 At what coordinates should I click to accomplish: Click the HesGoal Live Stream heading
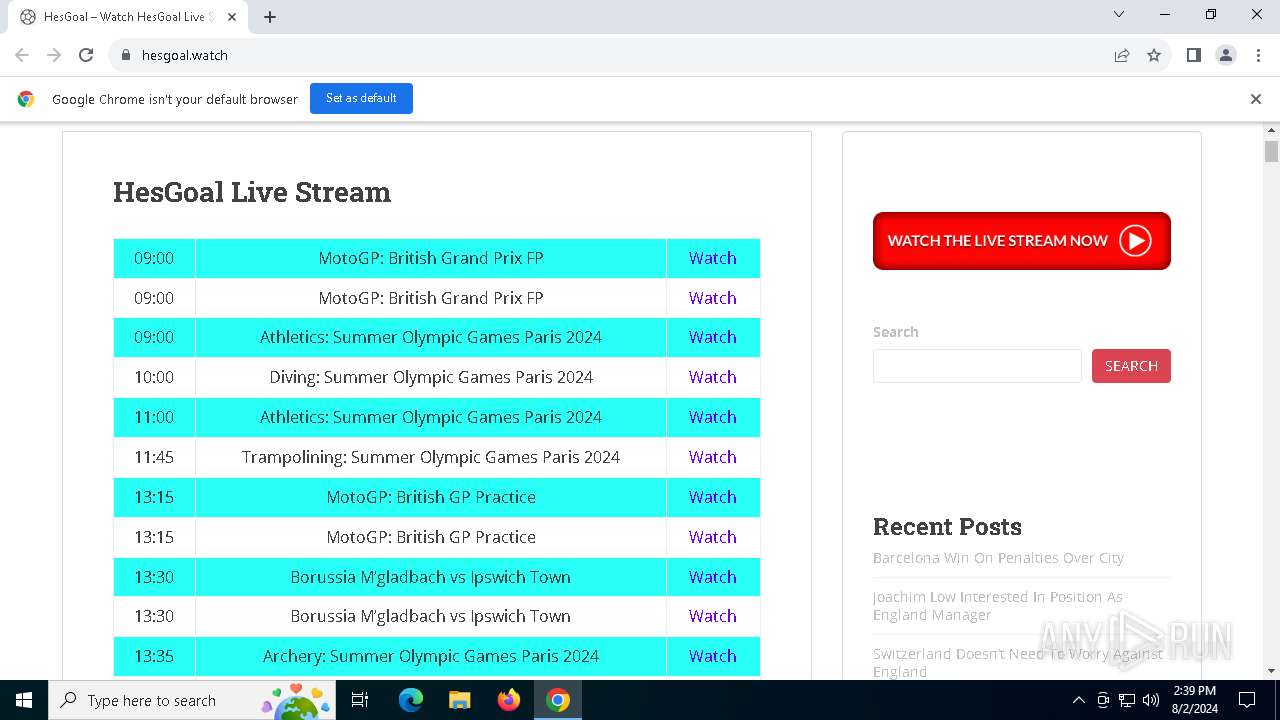252,192
